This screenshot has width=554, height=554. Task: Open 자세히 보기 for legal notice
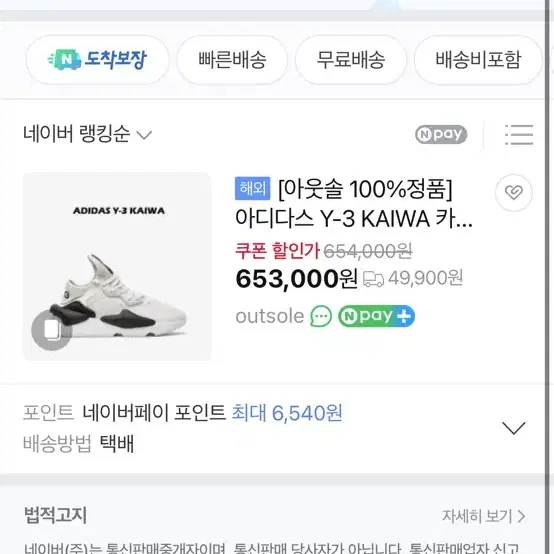[483, 516]
